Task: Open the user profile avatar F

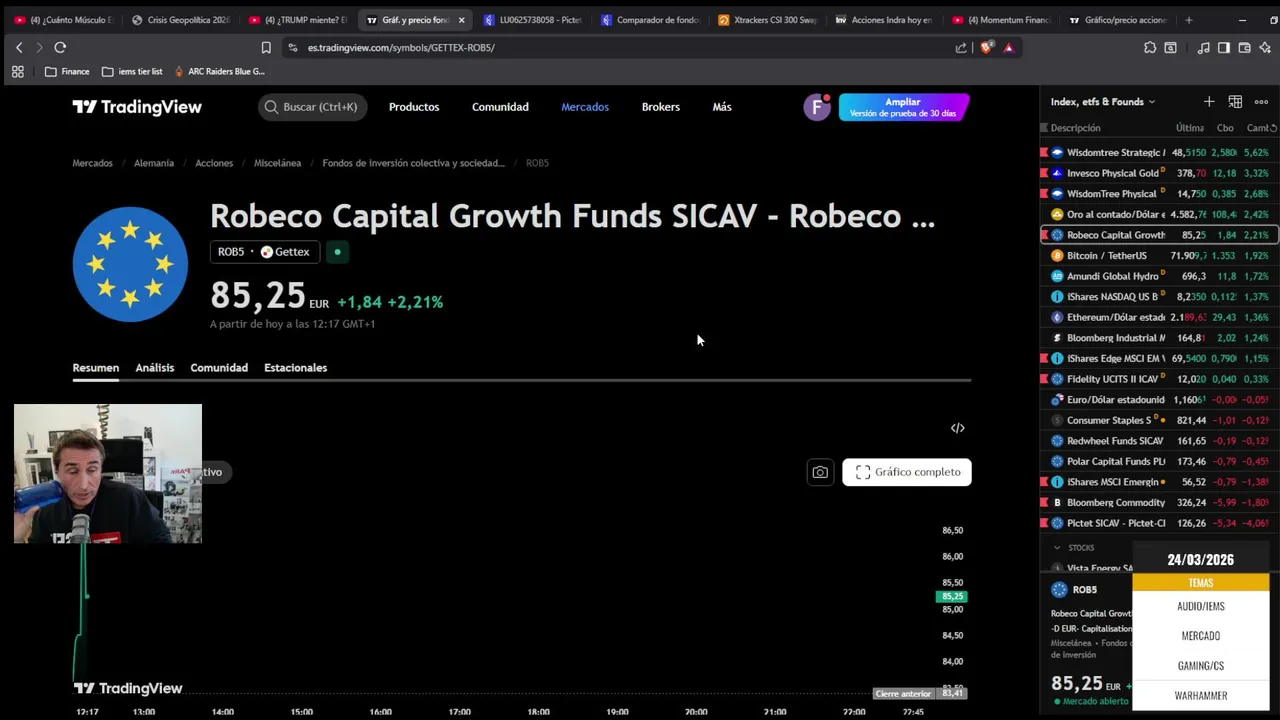Action: coord(817,107)
